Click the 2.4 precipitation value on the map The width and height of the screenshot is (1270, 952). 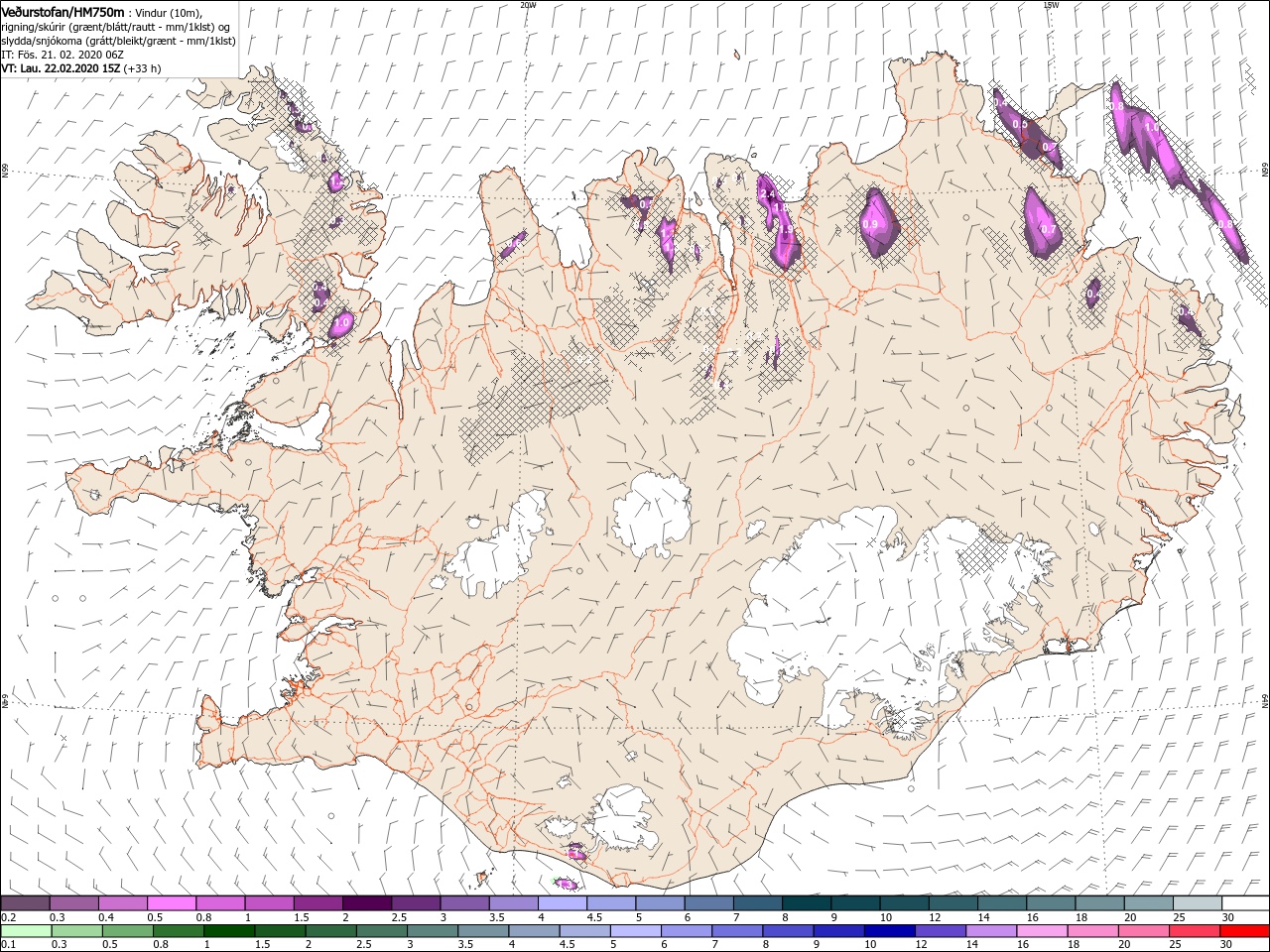click(767, 194)
